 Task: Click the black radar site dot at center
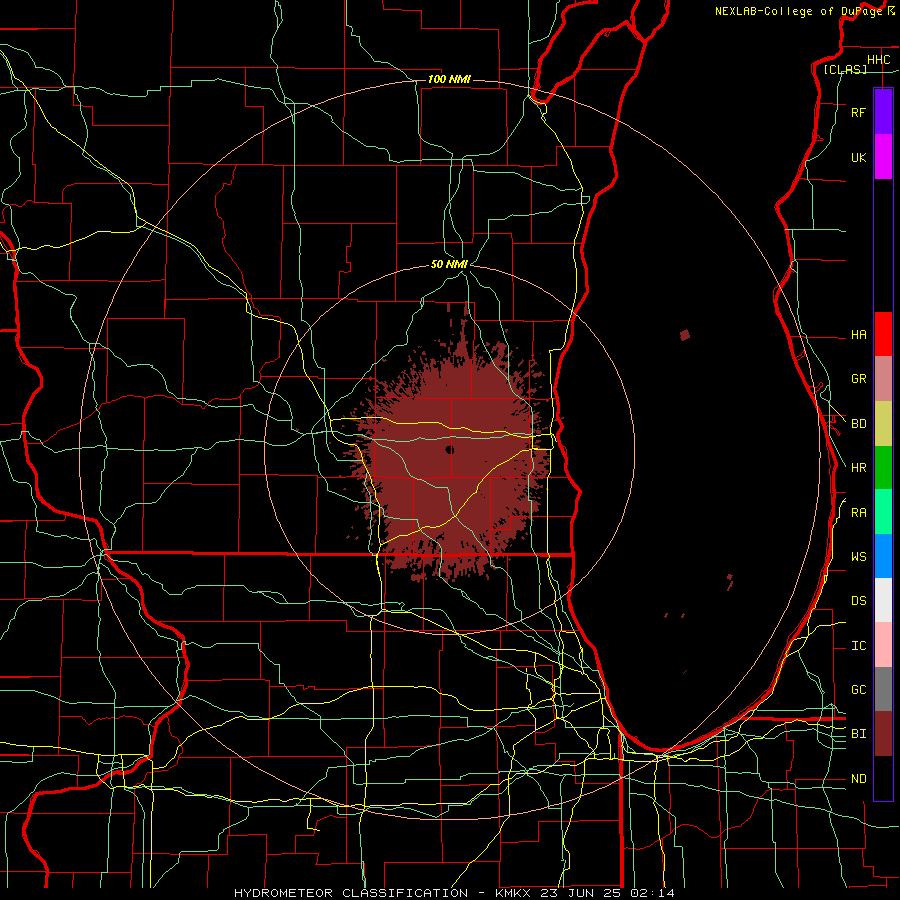tap(449, 449)
